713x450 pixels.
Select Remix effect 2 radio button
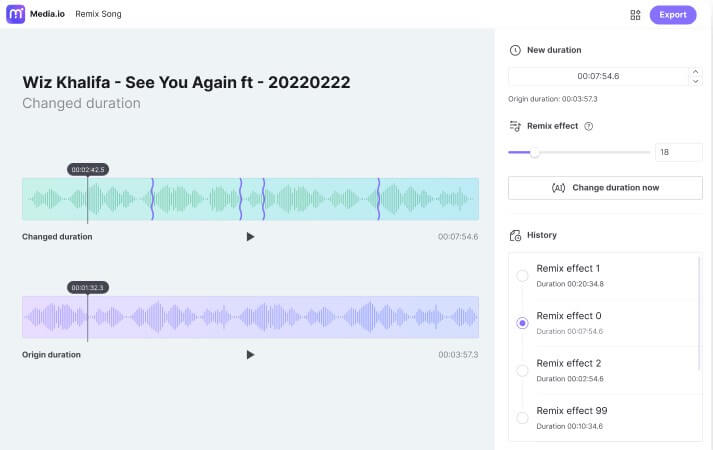tap(522, 370)
